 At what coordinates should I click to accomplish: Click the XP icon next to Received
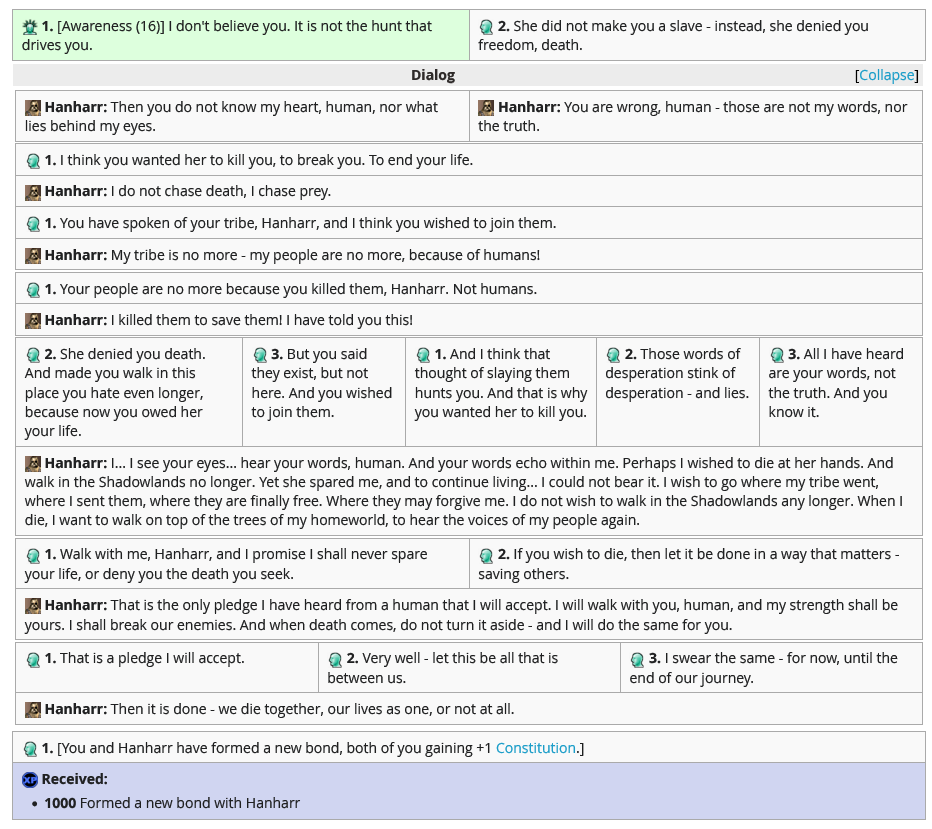click(x=30, y=780)
